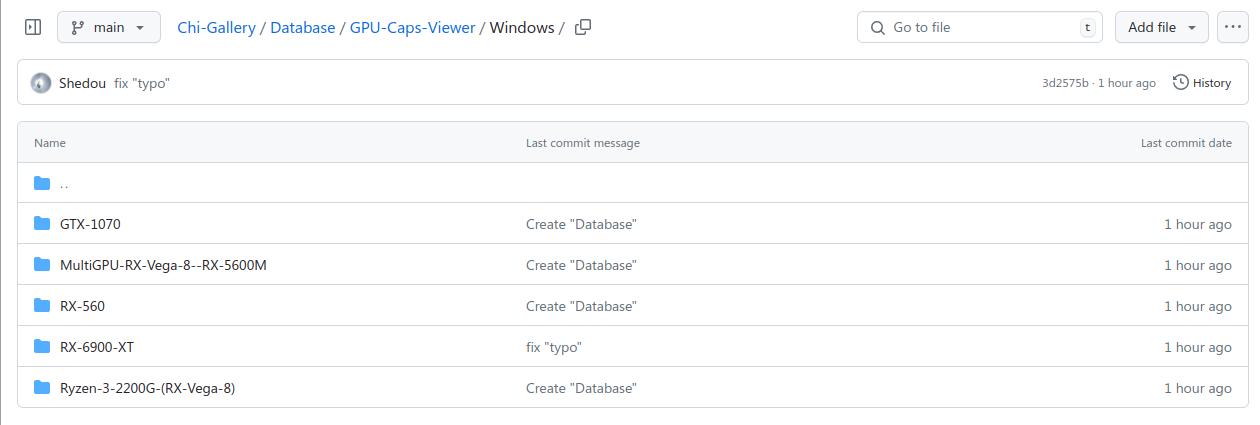Open the fix "typo" commit message for RX-6900-XT
This screenshot has height=425, width=1260.
pyautogui.click(x=553, y=347)
